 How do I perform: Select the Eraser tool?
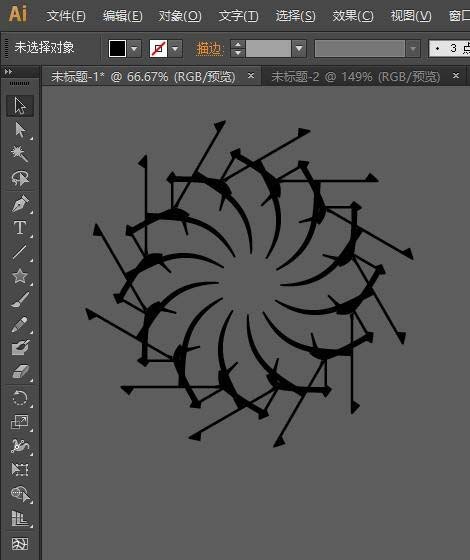[20, 372]
